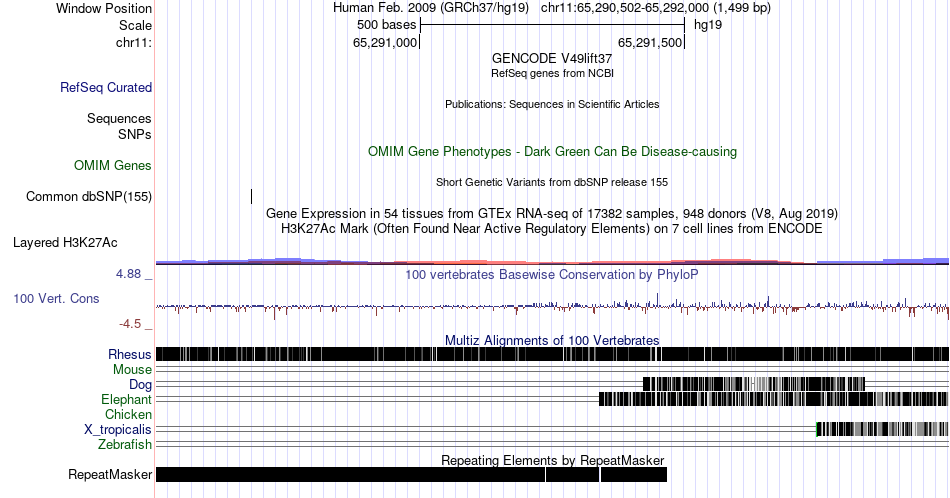Click Repeating Elements by RepeatMasker title

[552, 460]
